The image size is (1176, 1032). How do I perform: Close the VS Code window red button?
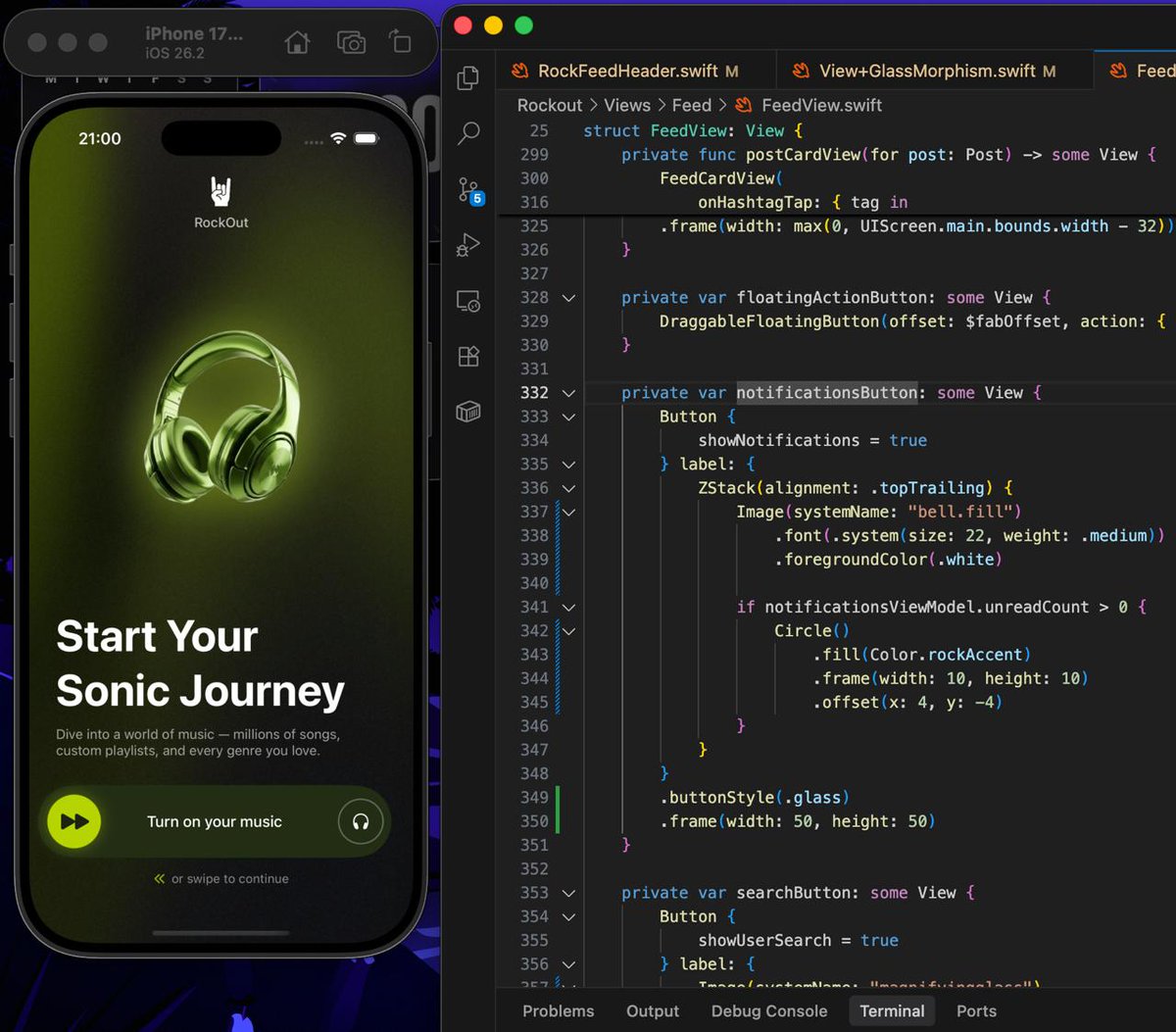coord(464,25)
